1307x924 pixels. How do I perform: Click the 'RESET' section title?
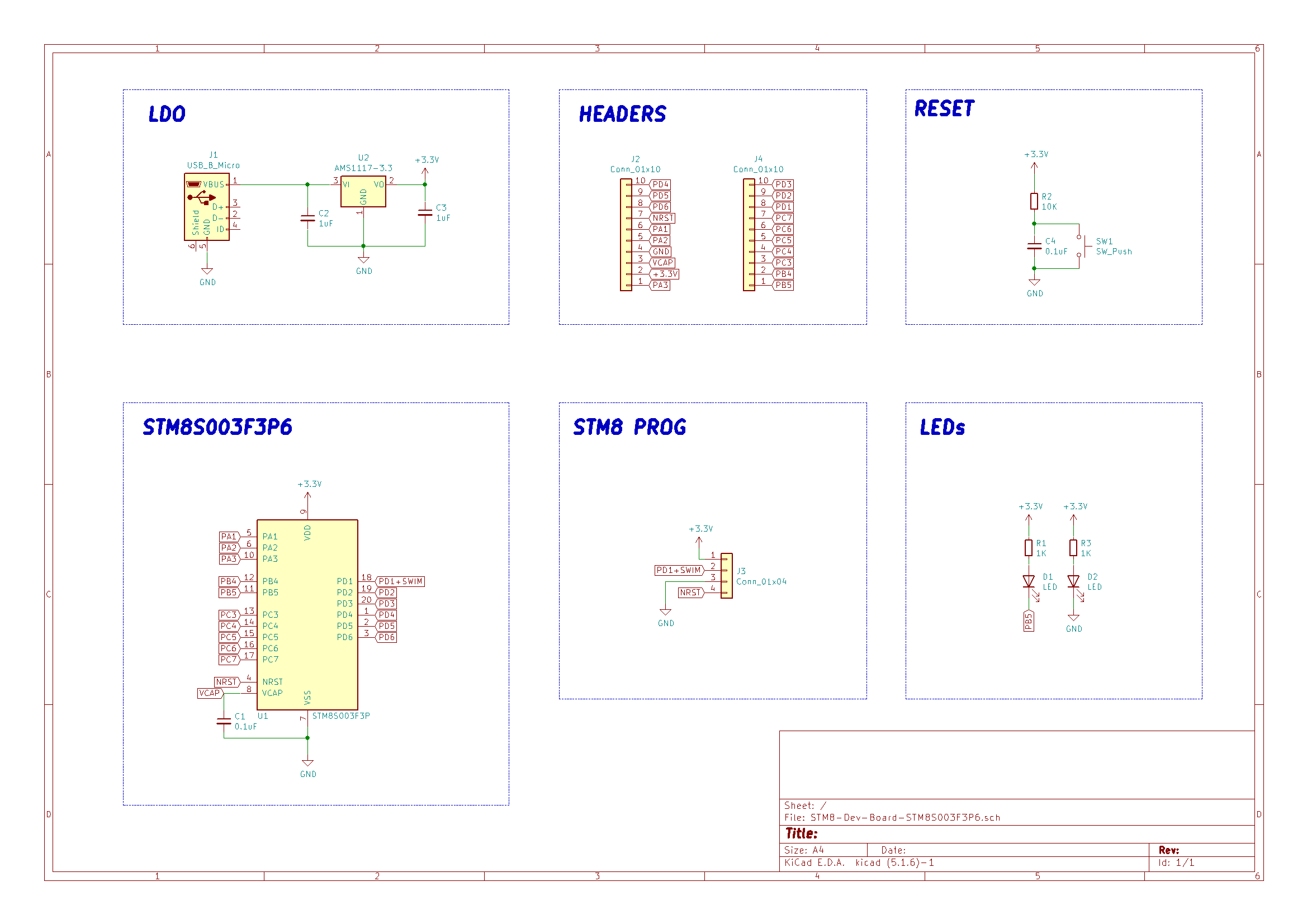(x=944, y=108)
